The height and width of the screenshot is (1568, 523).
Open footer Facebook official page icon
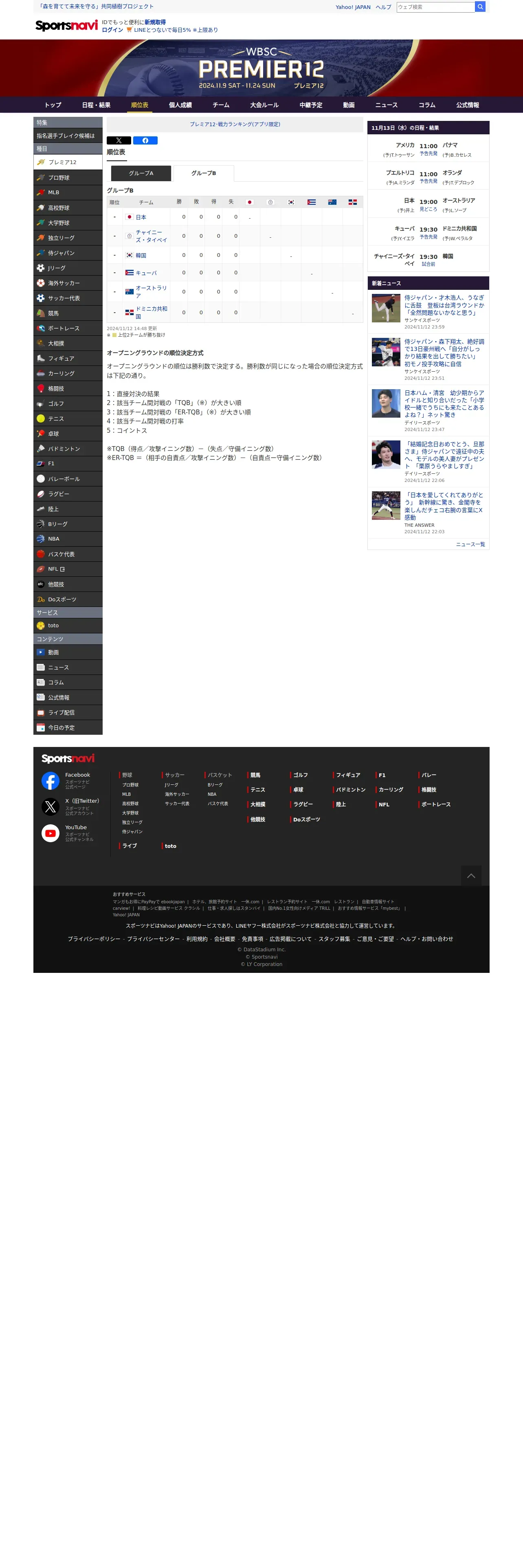51,780
